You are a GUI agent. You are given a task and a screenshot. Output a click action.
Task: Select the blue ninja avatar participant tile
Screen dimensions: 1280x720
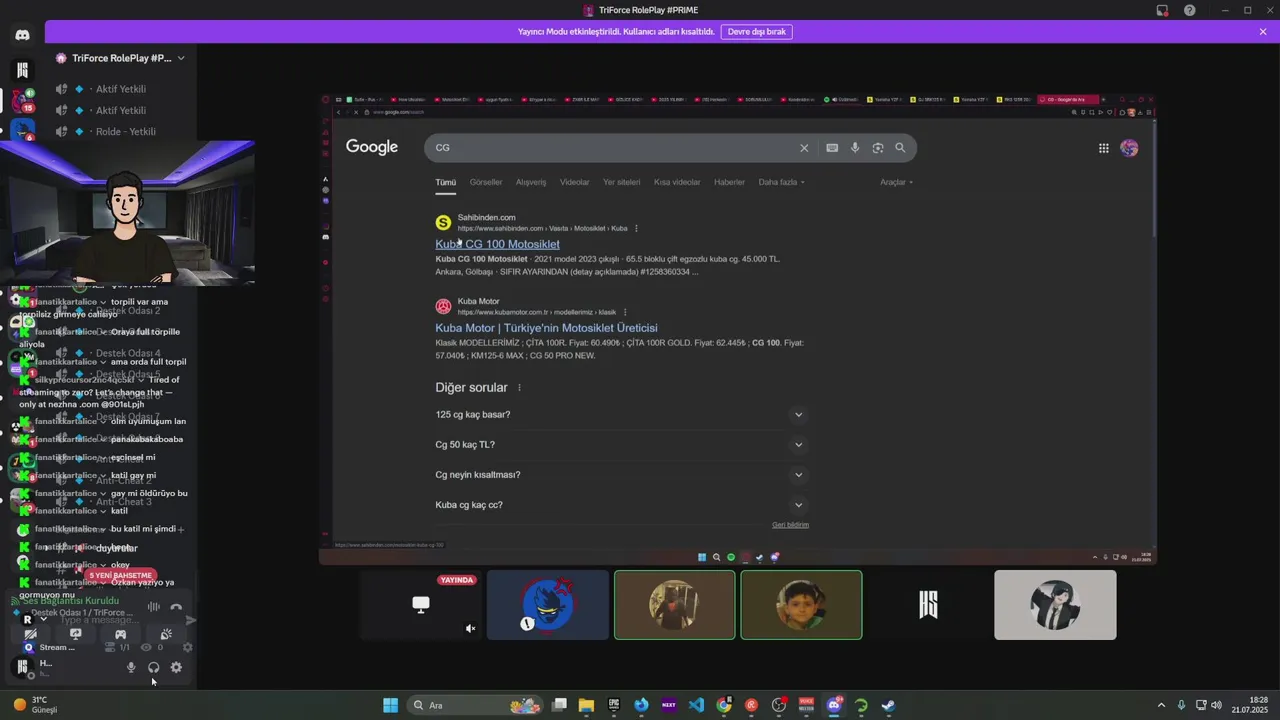[x=548, y=605]
